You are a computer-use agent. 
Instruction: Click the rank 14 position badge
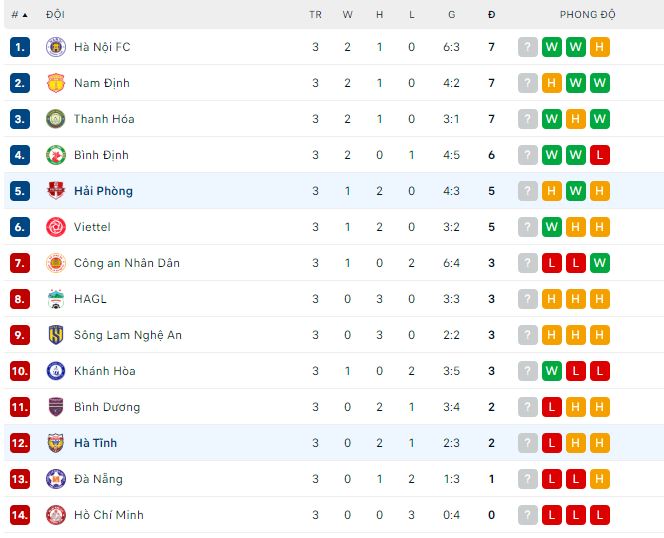tap(20, 515)
